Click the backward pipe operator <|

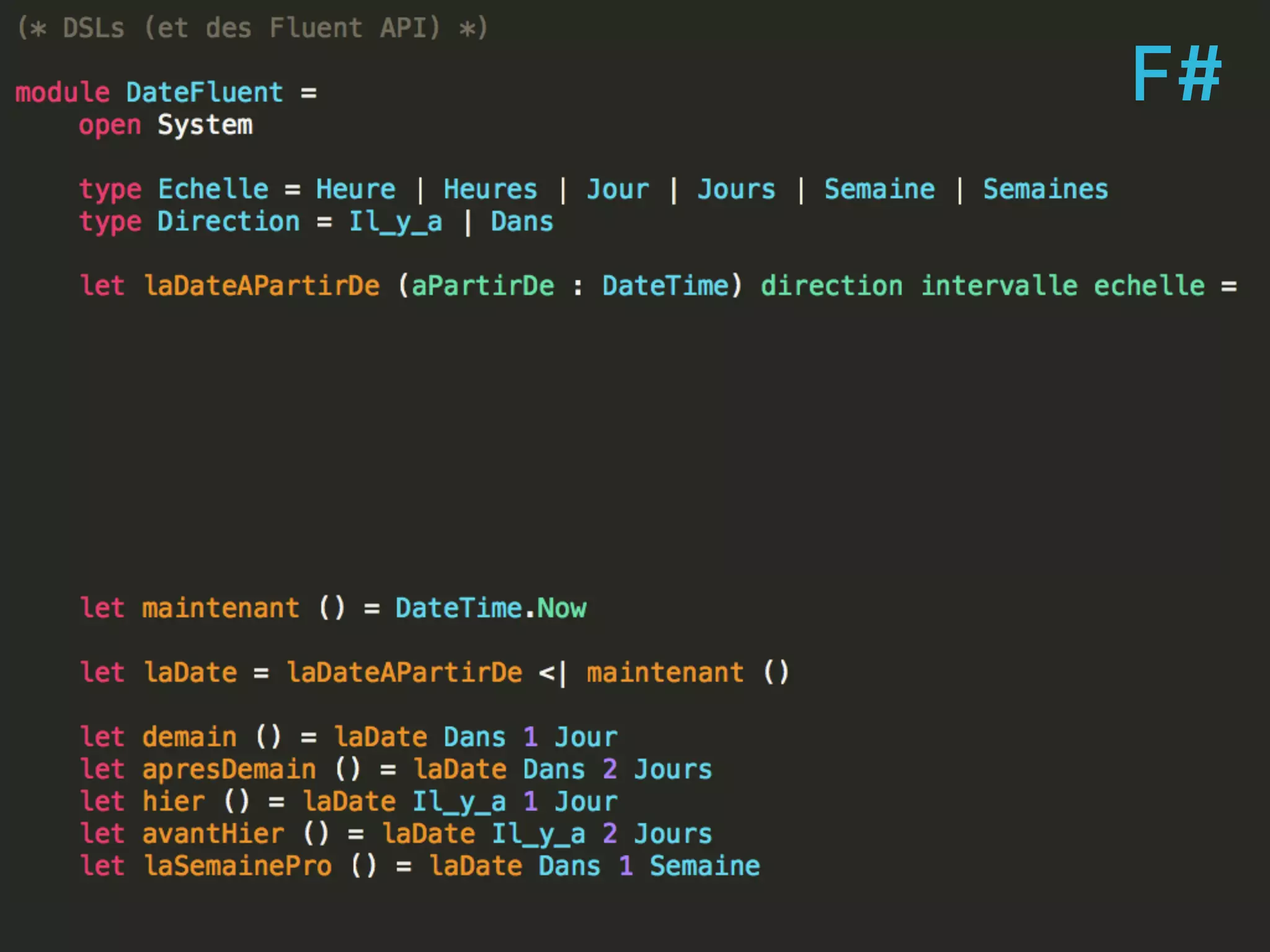pyautogui.click(x=553, y=673)
